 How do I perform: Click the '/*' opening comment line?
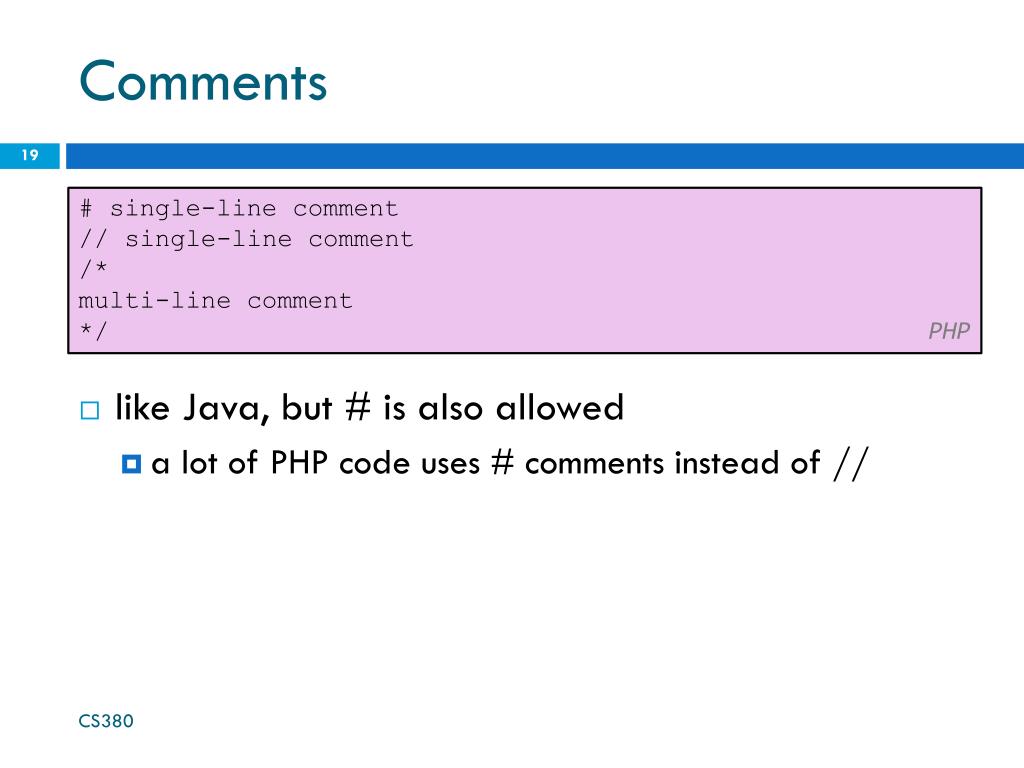point(93,268)
